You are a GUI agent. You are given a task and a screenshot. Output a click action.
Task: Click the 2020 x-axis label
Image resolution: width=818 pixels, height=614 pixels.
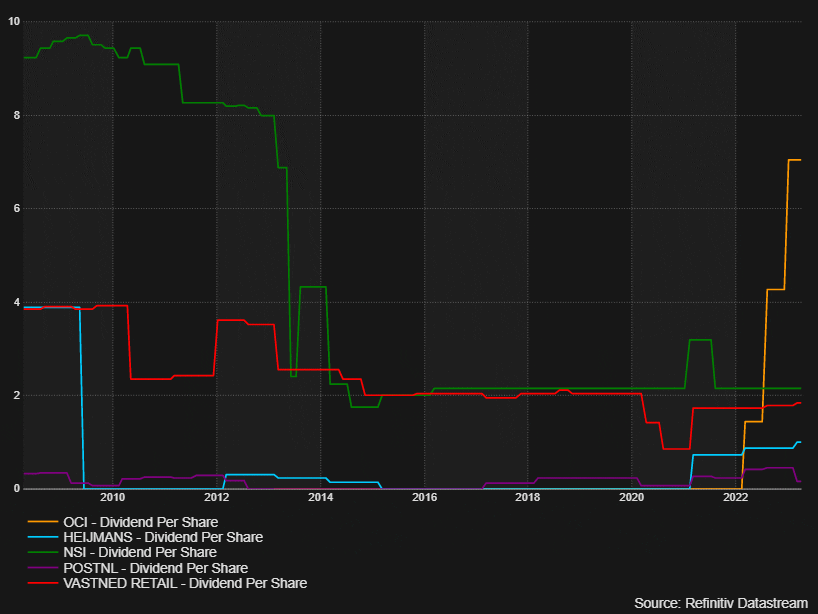pos(631,497)
